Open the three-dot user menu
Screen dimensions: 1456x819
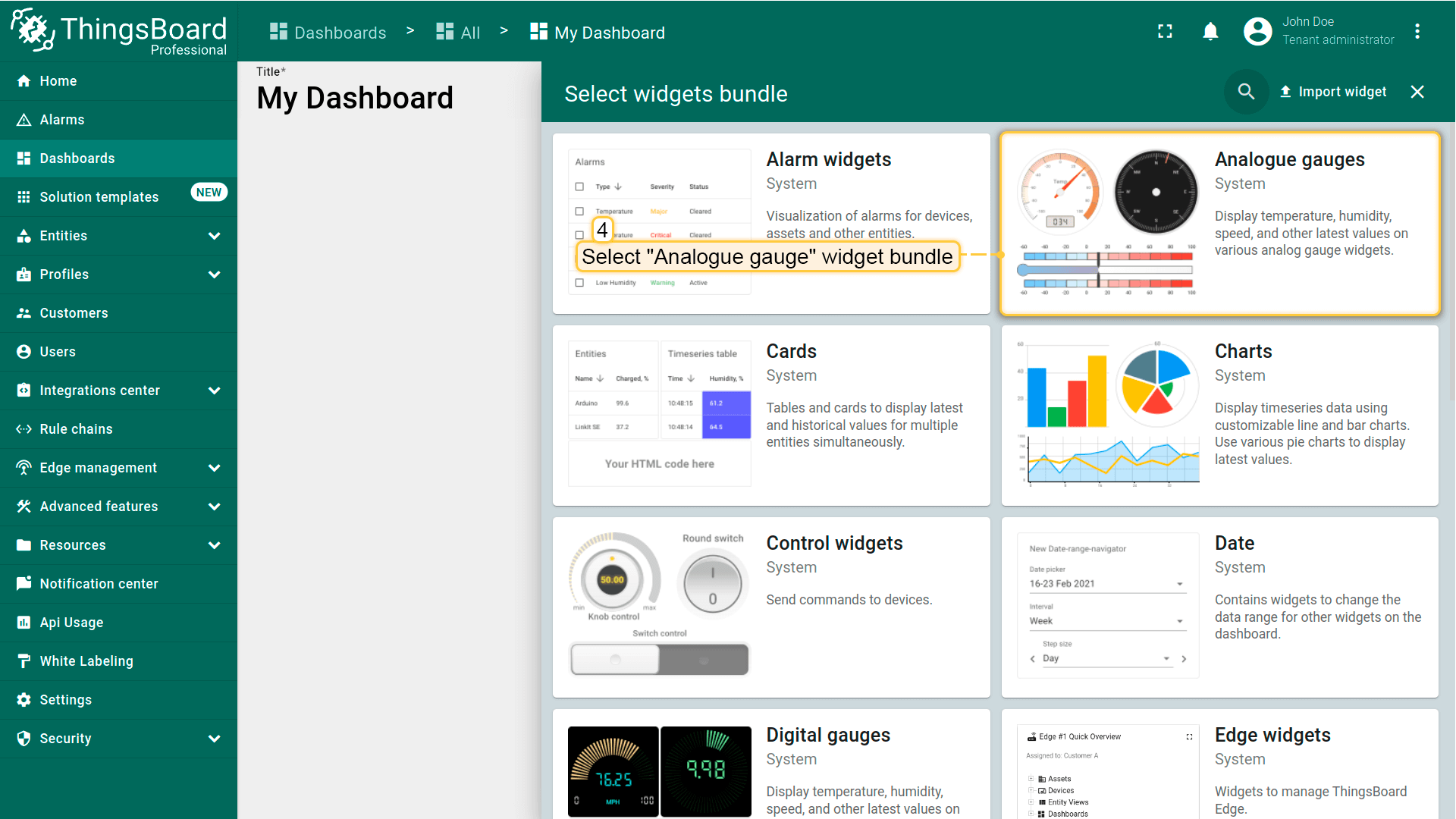click(x=1417, y=31)
